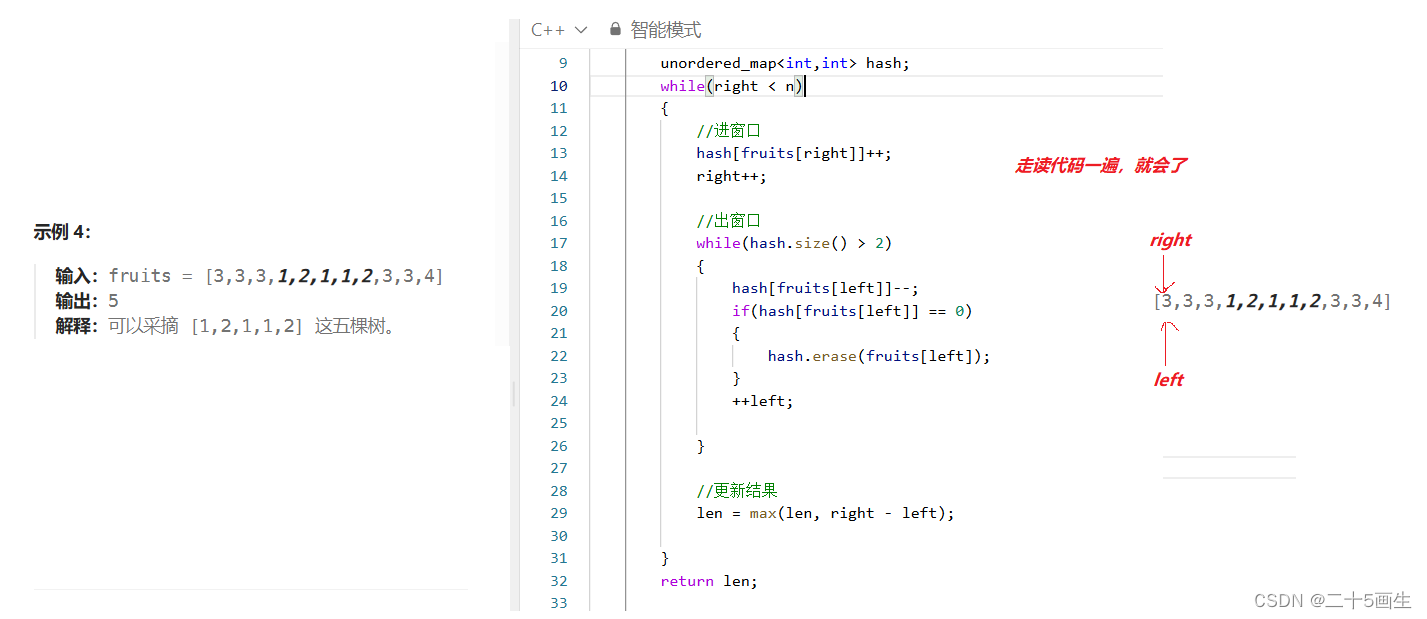The image size is (1427, 619).
Task: Click line number 31 in the gutter
Action: (559, 558)
